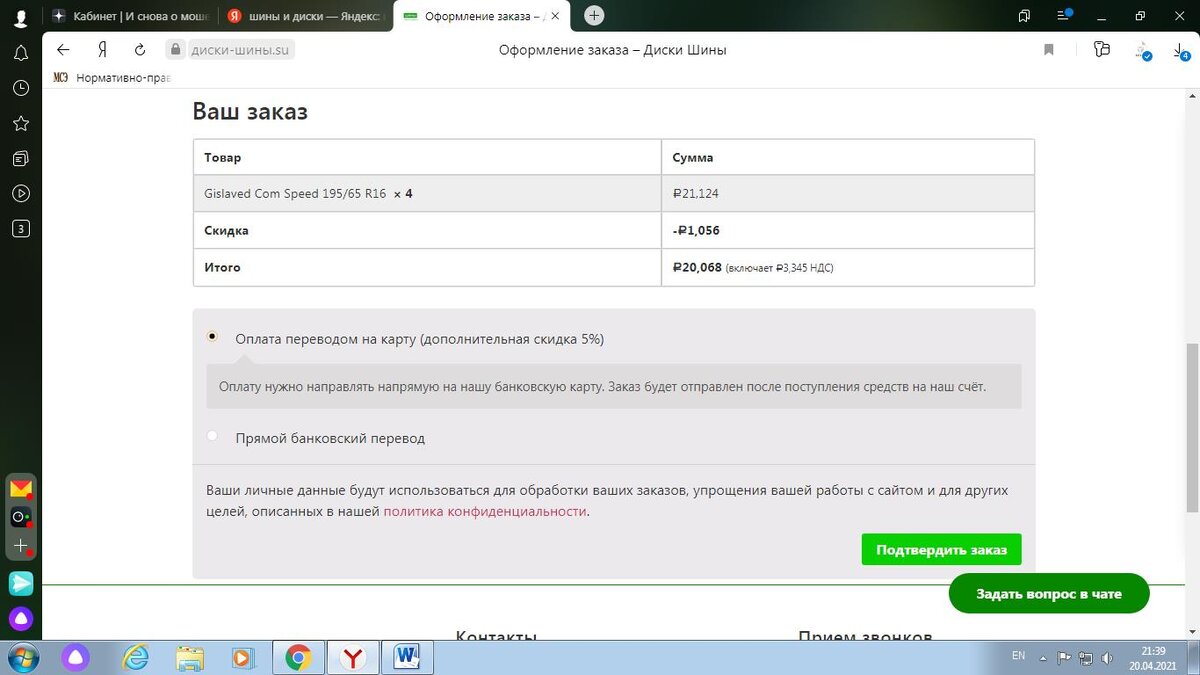The width and height of the screenshot is (1200, 675).
Task: Click Gislaved Com Speed 195/65 R16 product cell
Action: tap(427, 194)
